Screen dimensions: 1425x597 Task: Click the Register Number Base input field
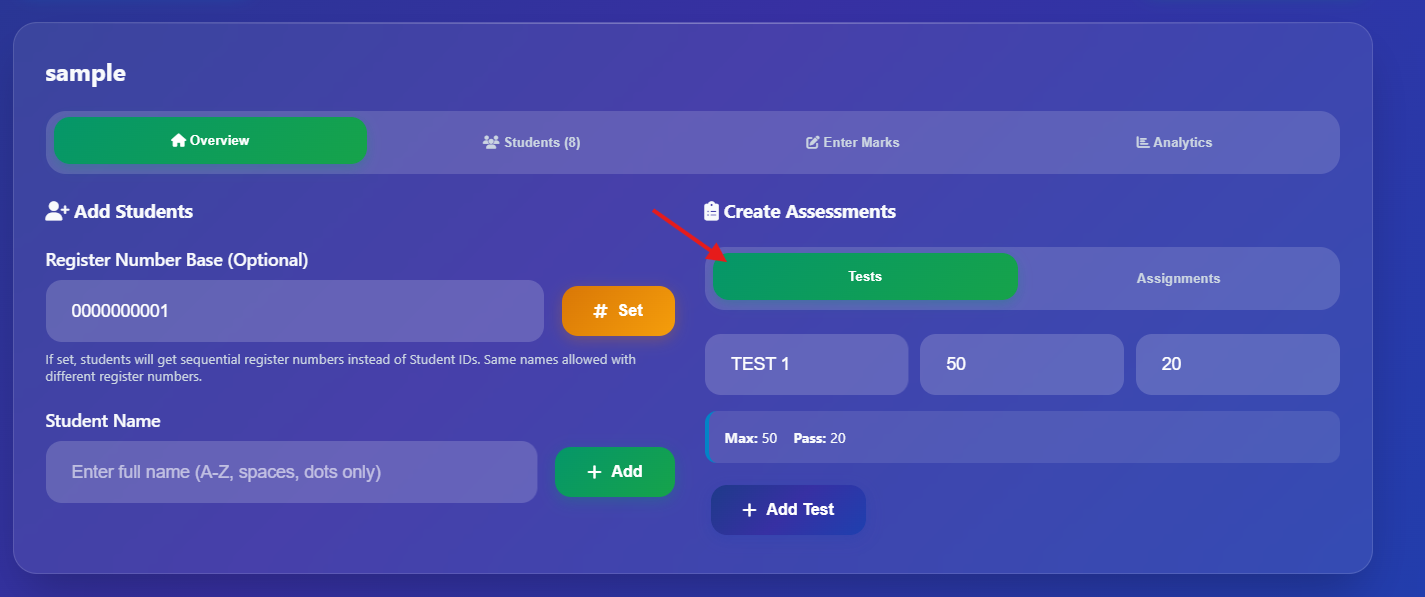point(291,311)
